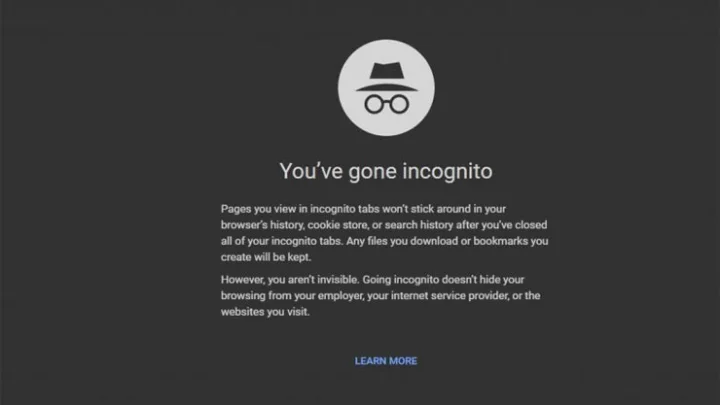This screenshot has width=720, height=405.
Task: Click the line "websites you visit."
Action: tap(265, 312)
